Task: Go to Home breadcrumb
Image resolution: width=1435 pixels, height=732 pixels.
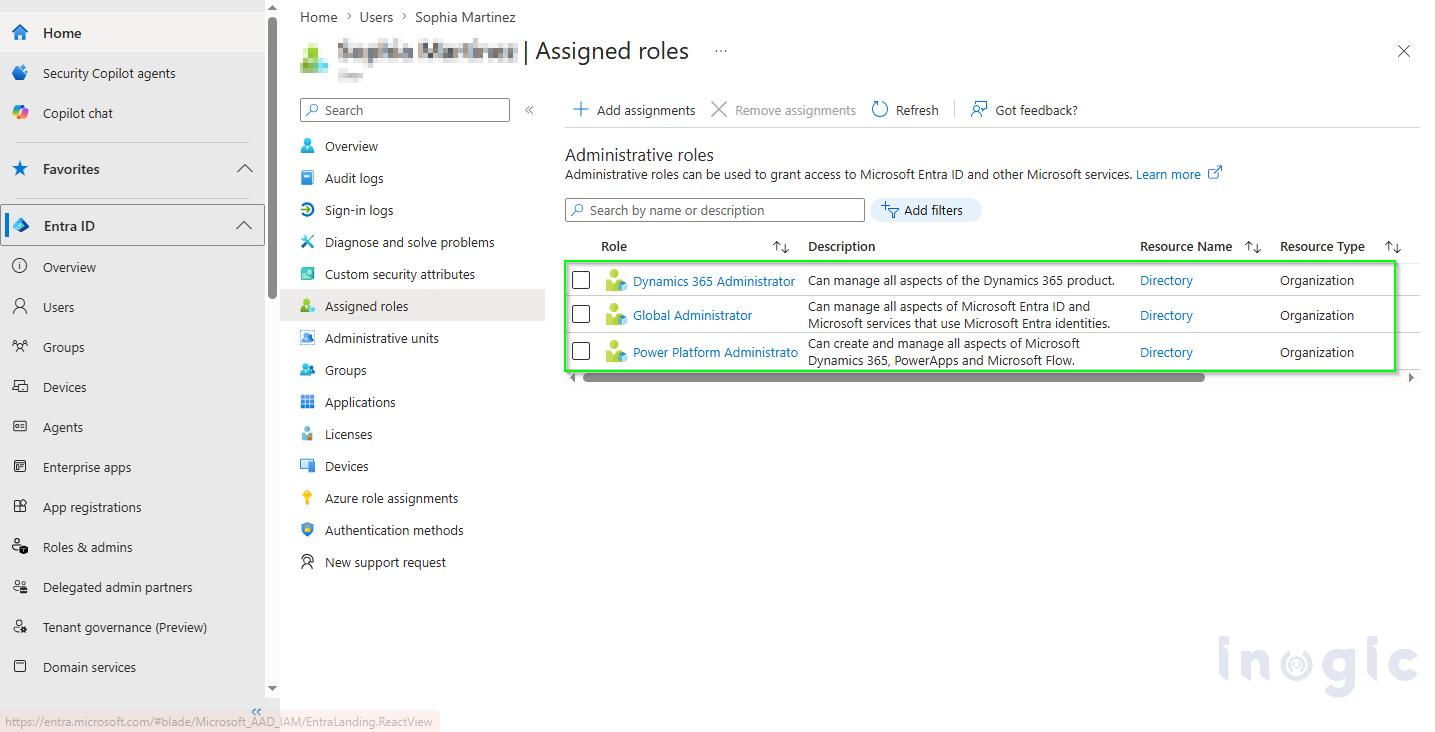Action: coord(318,17)
